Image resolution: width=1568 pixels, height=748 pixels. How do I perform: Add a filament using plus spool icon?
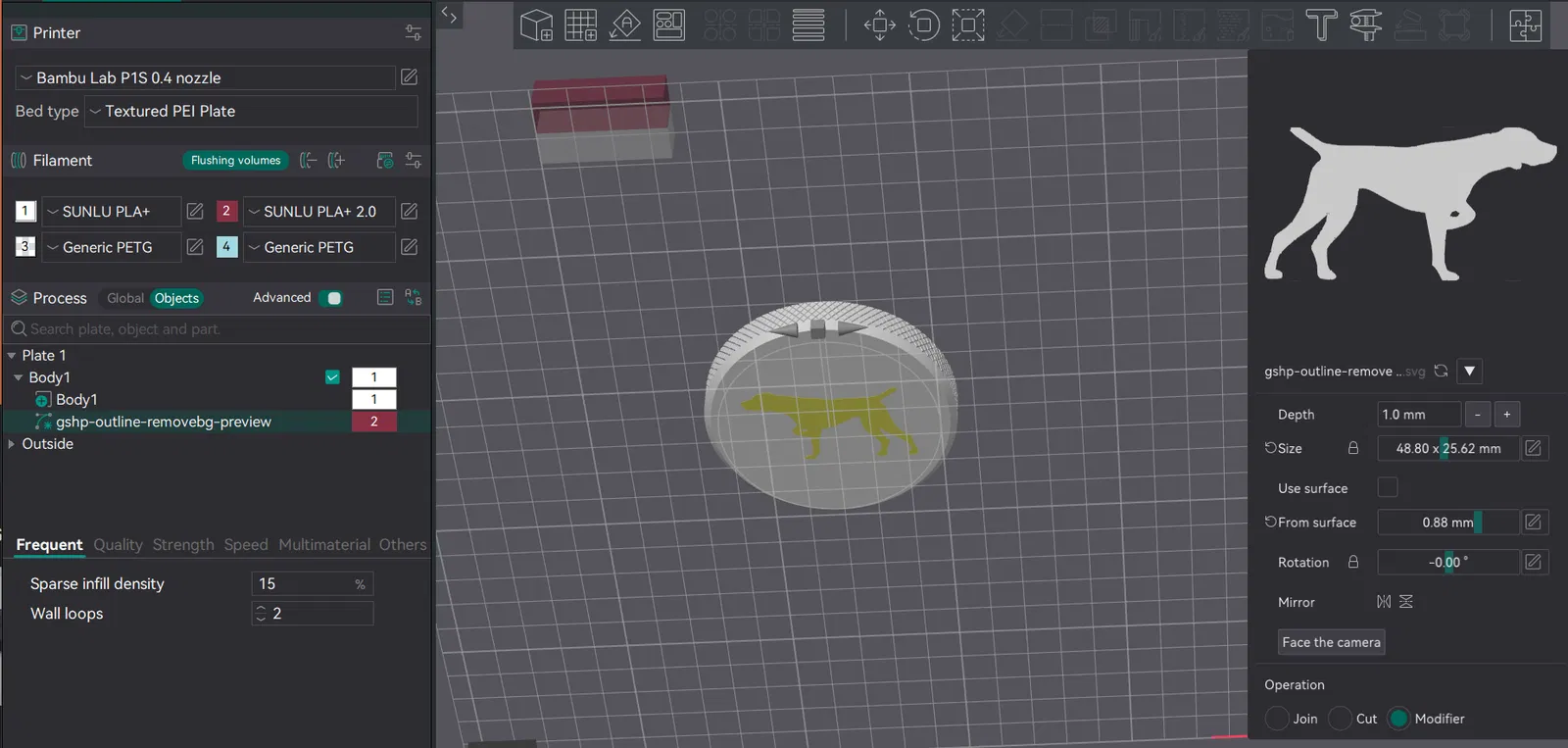click(x=336, y=160)
